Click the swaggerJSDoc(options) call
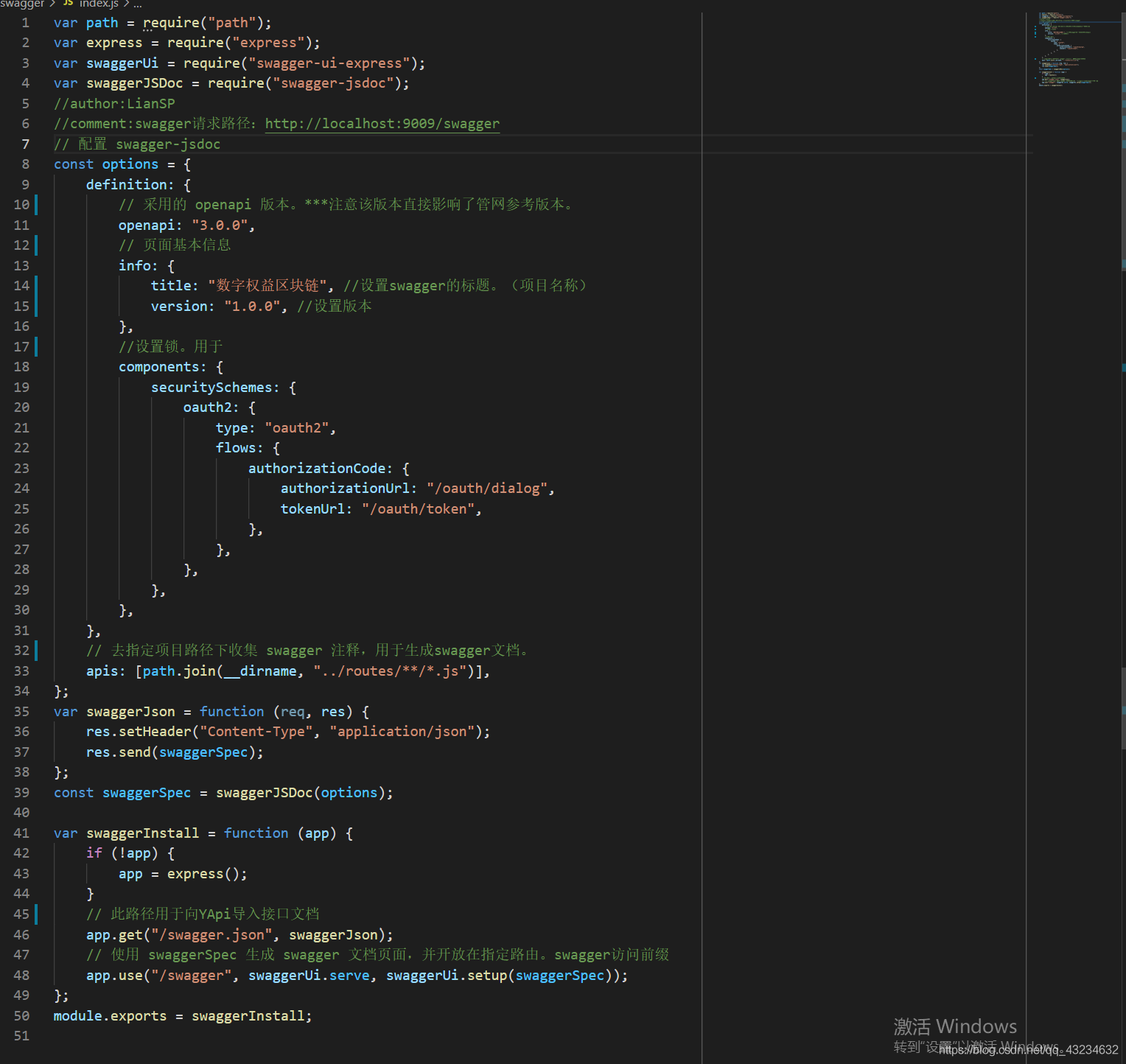1126x1064 pixels. (301, 793)
